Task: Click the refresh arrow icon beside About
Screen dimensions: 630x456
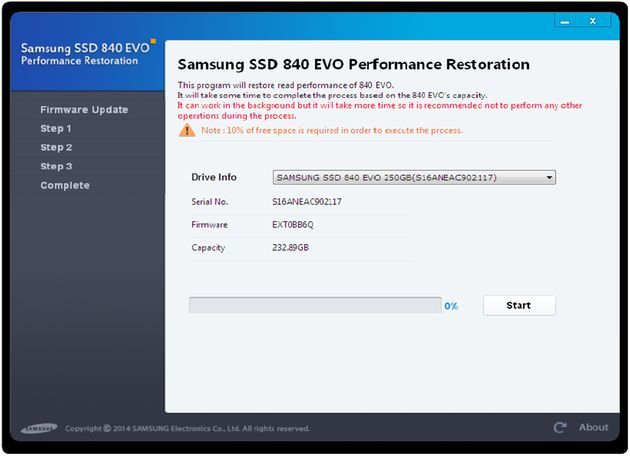Action: 560,427
